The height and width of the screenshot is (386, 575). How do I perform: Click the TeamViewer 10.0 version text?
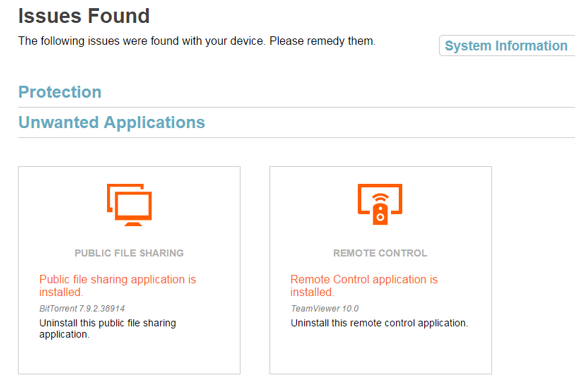pyautogui.click(x=325, y=309)
